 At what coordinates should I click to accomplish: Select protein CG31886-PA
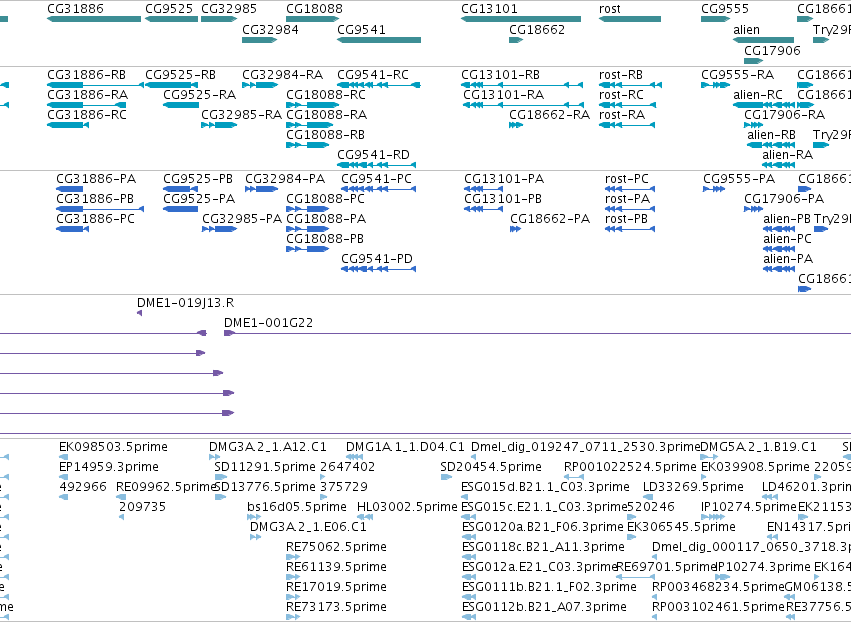point(69,189)
